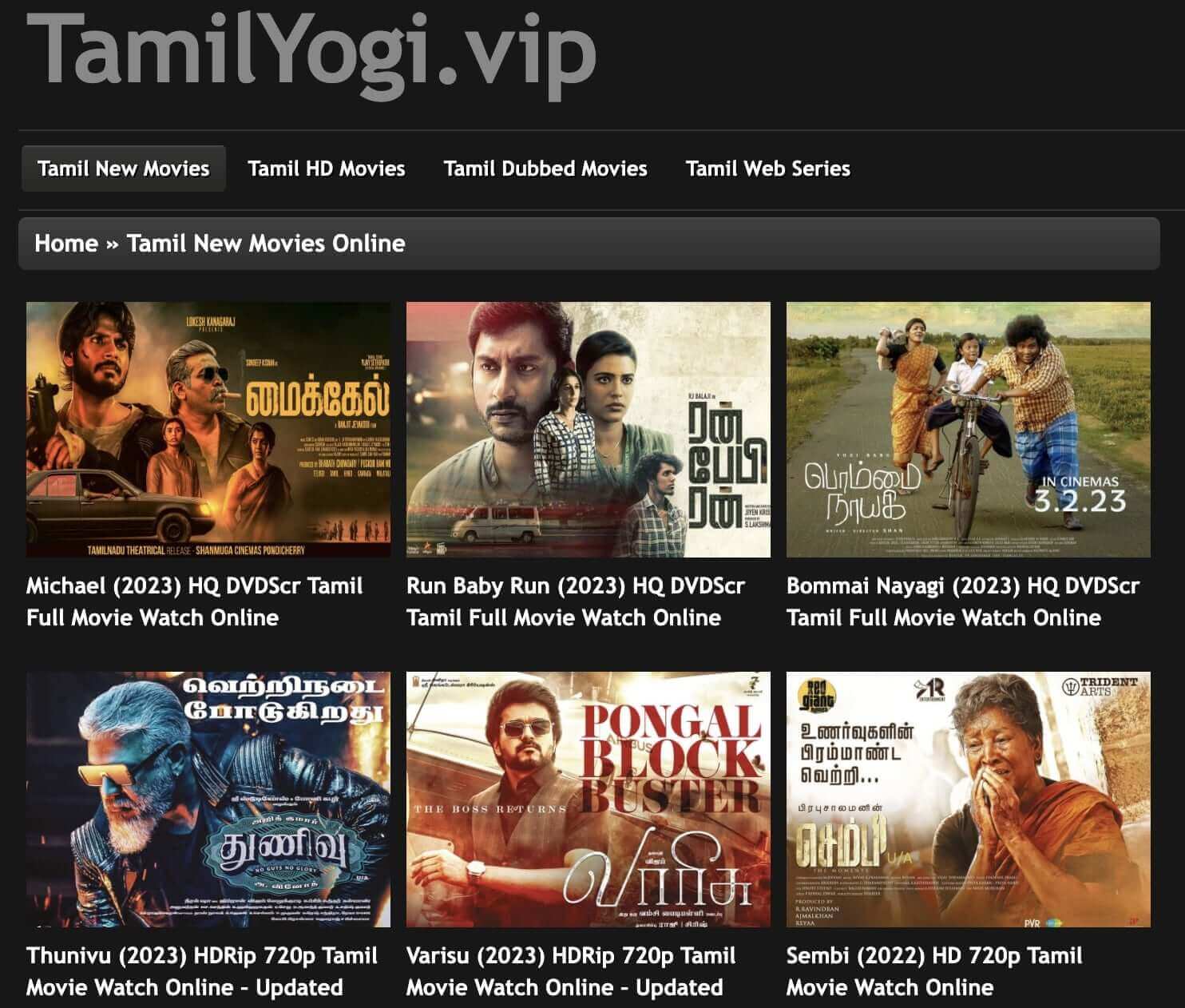Viewport: 1185px width, 1008px height.
Task: Click the TamilYogi.vip site logo
Action: [311, 50]
